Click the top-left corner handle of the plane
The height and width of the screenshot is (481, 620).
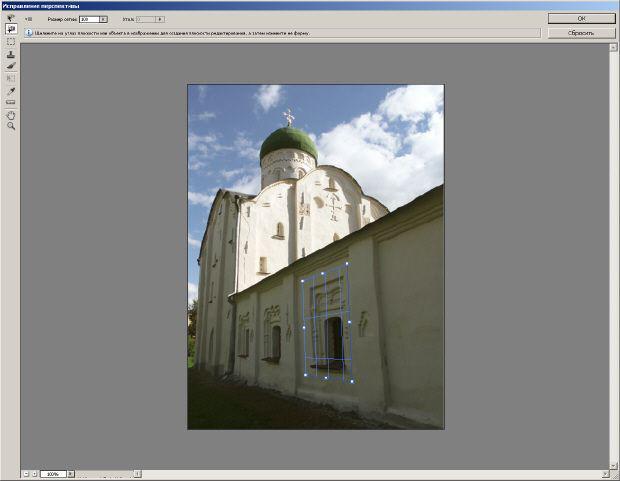click(302, 281)
